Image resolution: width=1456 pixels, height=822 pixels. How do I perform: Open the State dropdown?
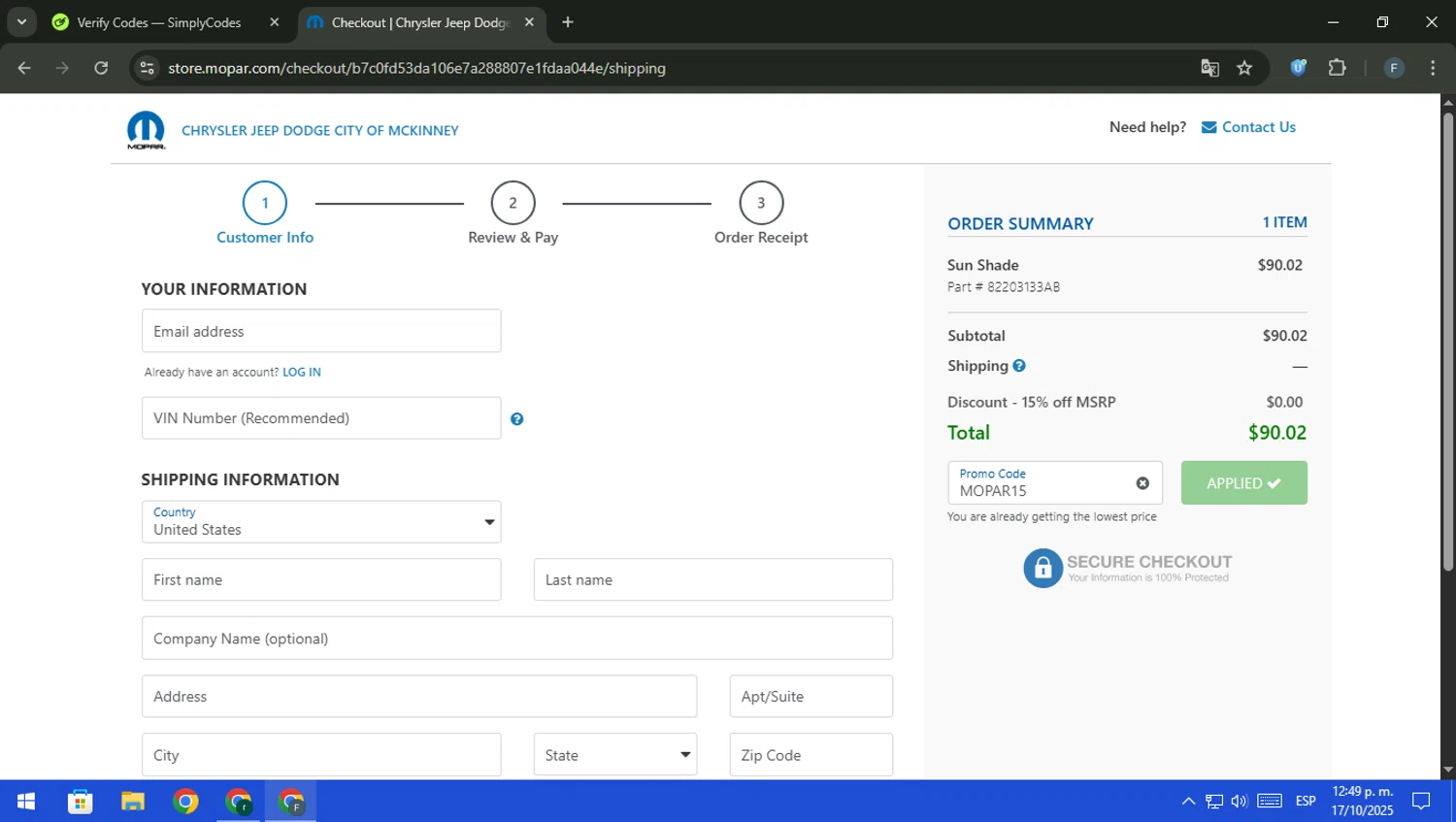(614, 755)
